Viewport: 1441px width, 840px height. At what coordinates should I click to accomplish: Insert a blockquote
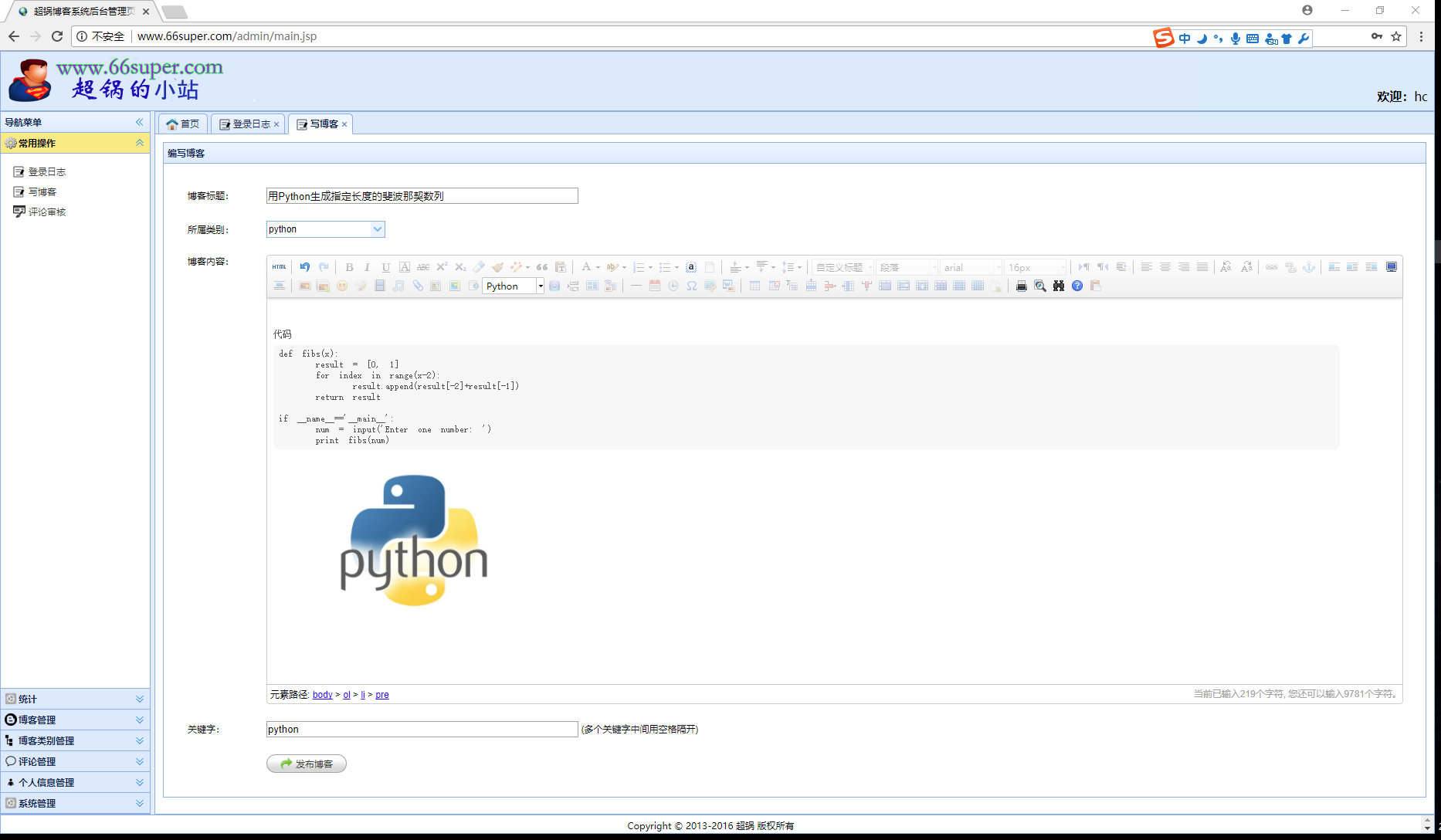point(542,267)
